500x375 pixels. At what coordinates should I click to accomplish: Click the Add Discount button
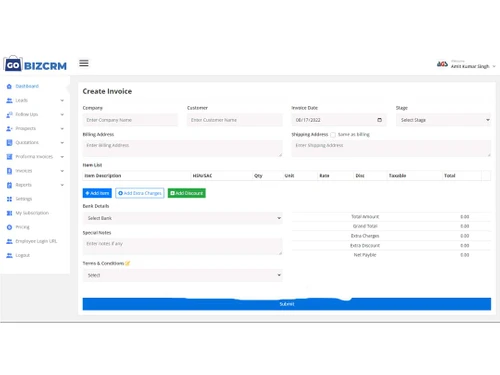coord(187,193)
